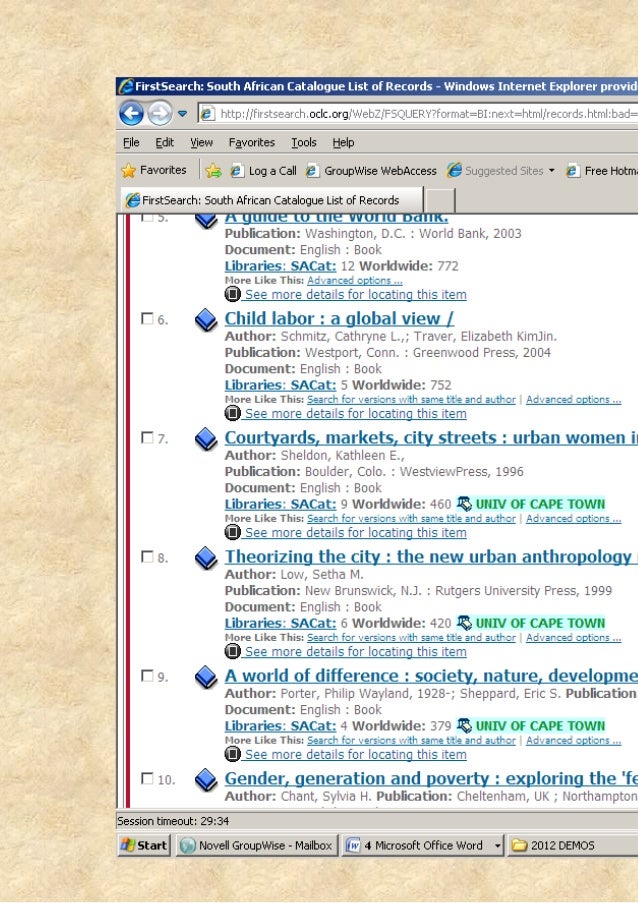The height and width of the screenshot is (903, 638).
Task: Open the title Gender, generation and poverty
Action: tap(431, 779)
